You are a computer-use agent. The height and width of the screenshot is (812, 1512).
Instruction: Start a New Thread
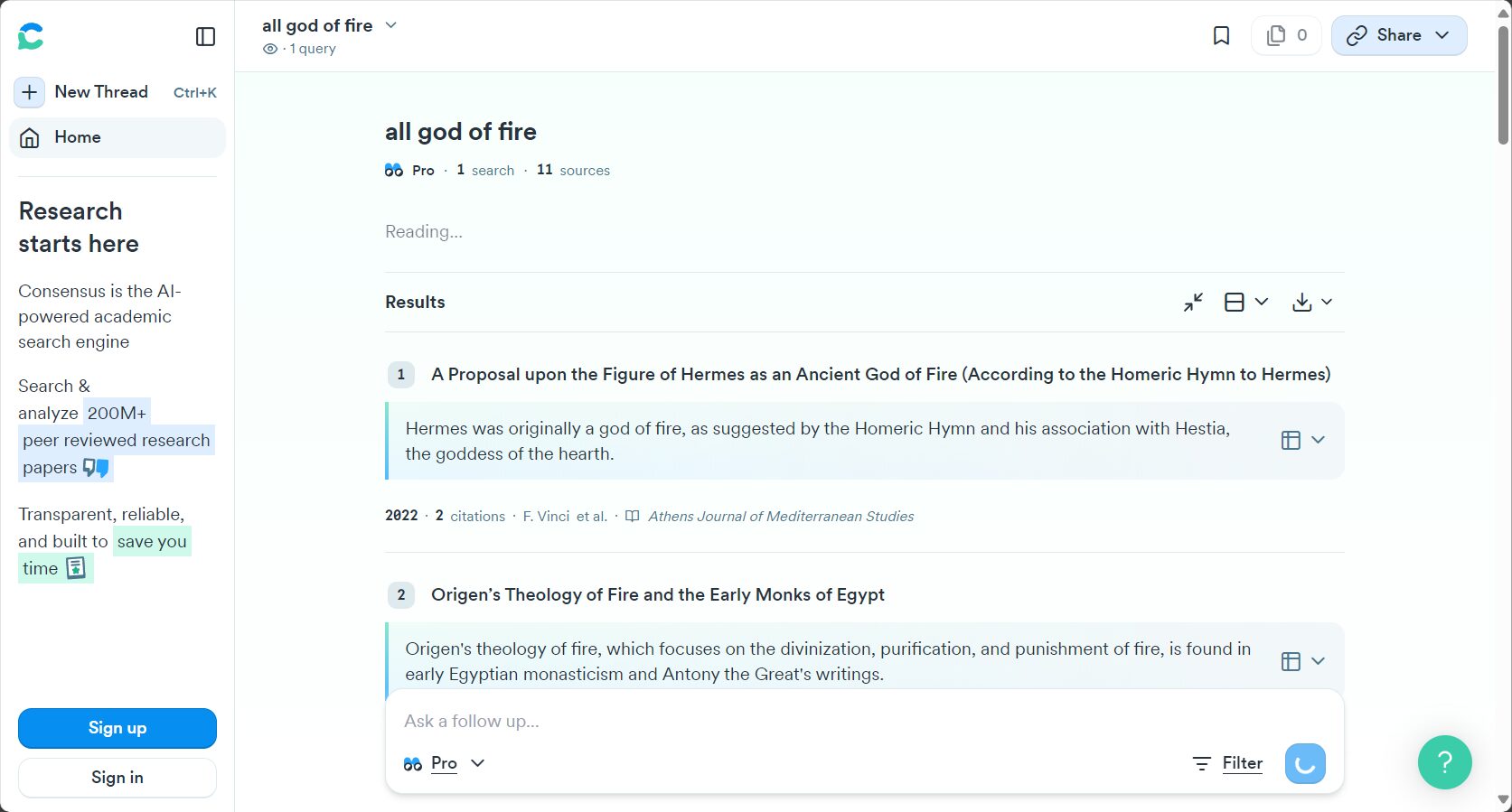[x=99, y=92]
